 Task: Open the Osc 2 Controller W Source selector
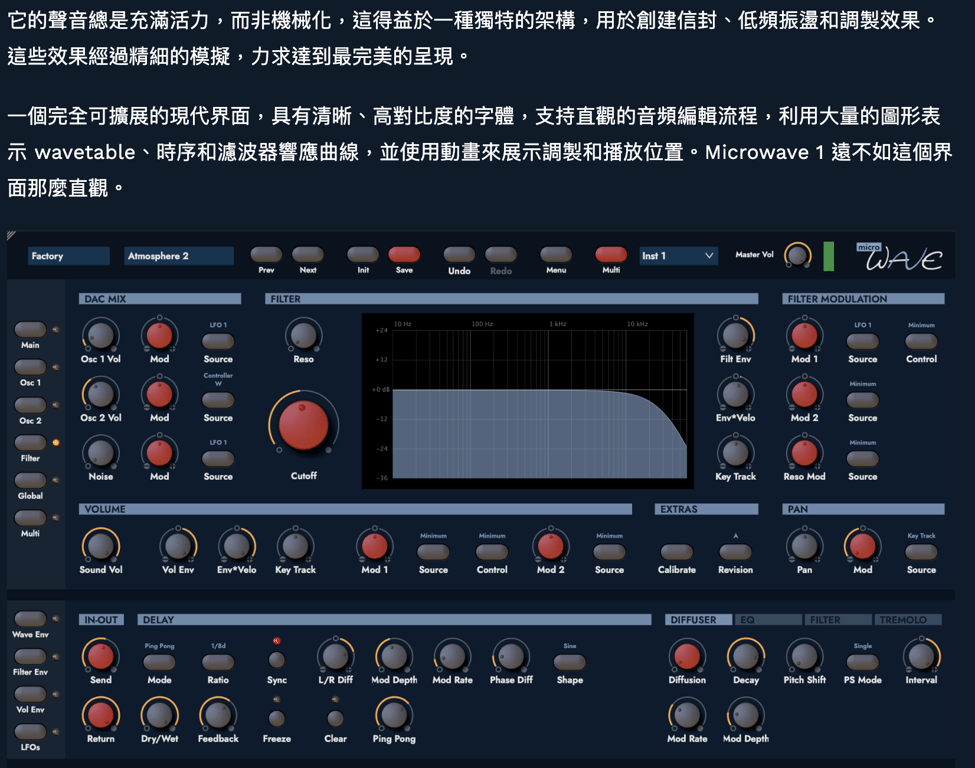[218, 400]
